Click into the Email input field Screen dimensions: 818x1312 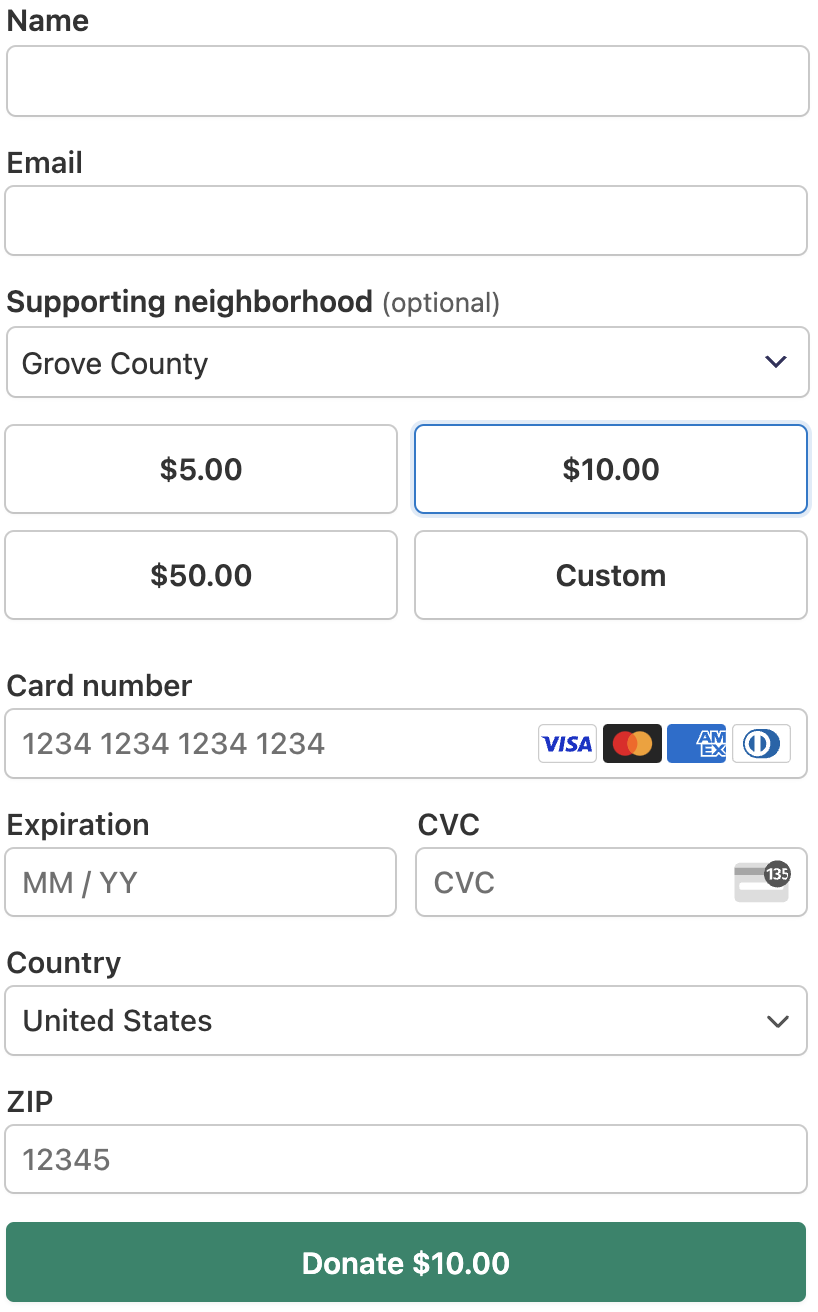pyautogui.click(x=406, y=221)
